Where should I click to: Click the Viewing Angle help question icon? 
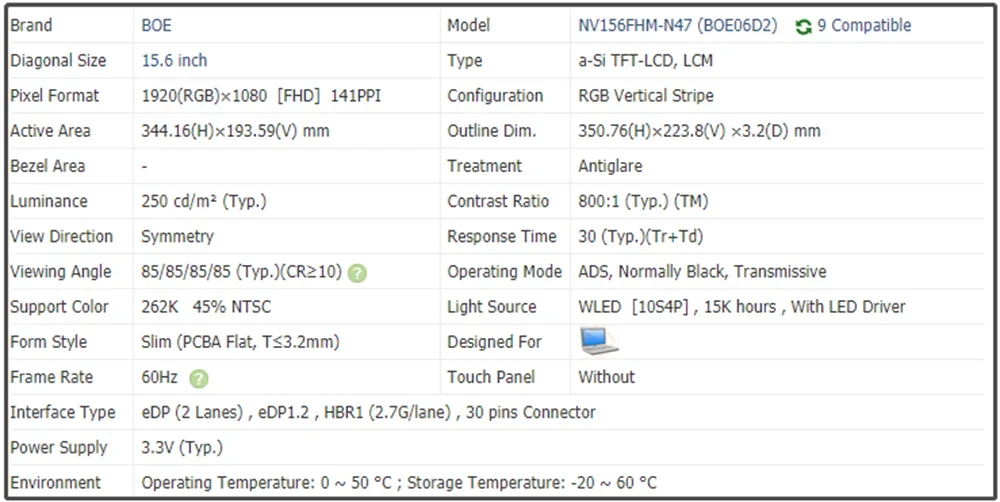coord(357,273)
